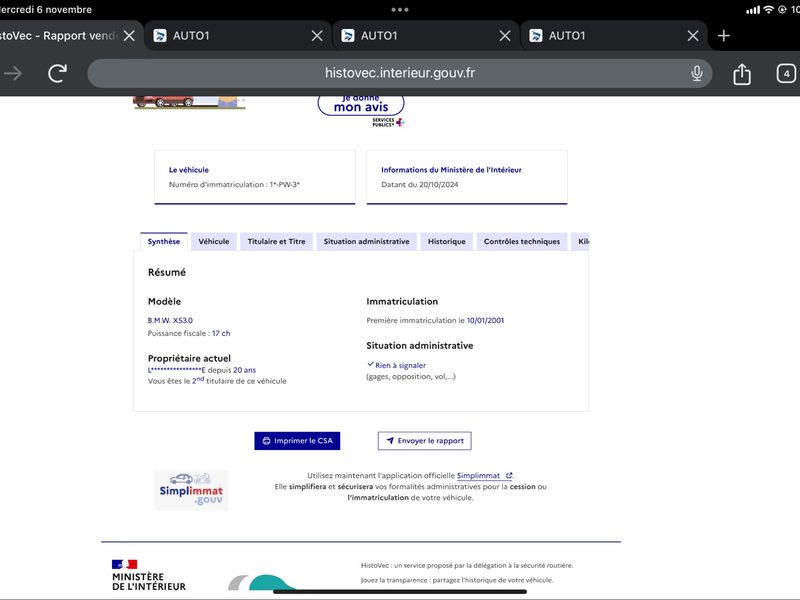This screenshot has height=600, width=800.
Task: Open the Contrôles techniques tab
Action: [521, 242]
